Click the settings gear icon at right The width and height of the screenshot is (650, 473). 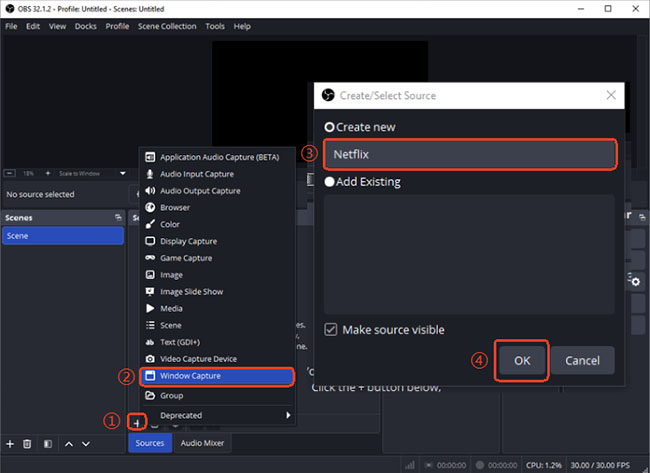[x=634, y=280]
